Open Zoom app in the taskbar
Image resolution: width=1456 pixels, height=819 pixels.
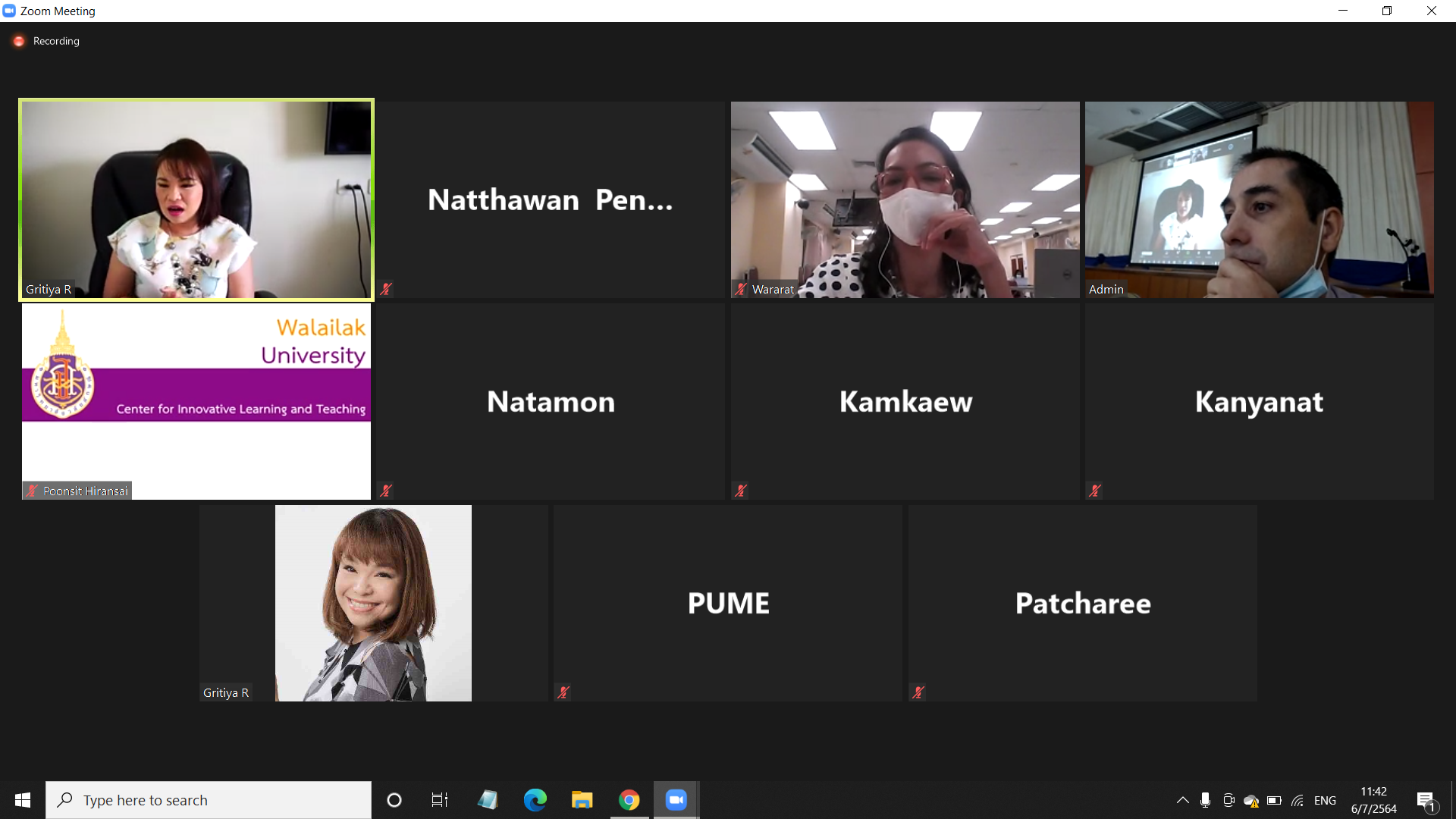click(676, 800)
